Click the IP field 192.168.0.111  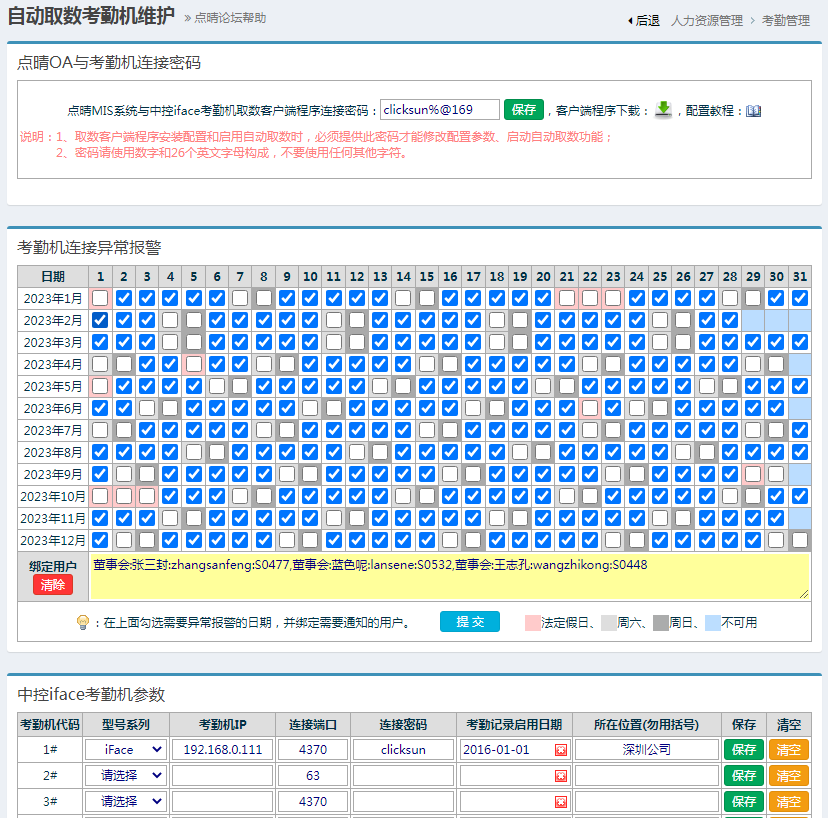point(222,750)
